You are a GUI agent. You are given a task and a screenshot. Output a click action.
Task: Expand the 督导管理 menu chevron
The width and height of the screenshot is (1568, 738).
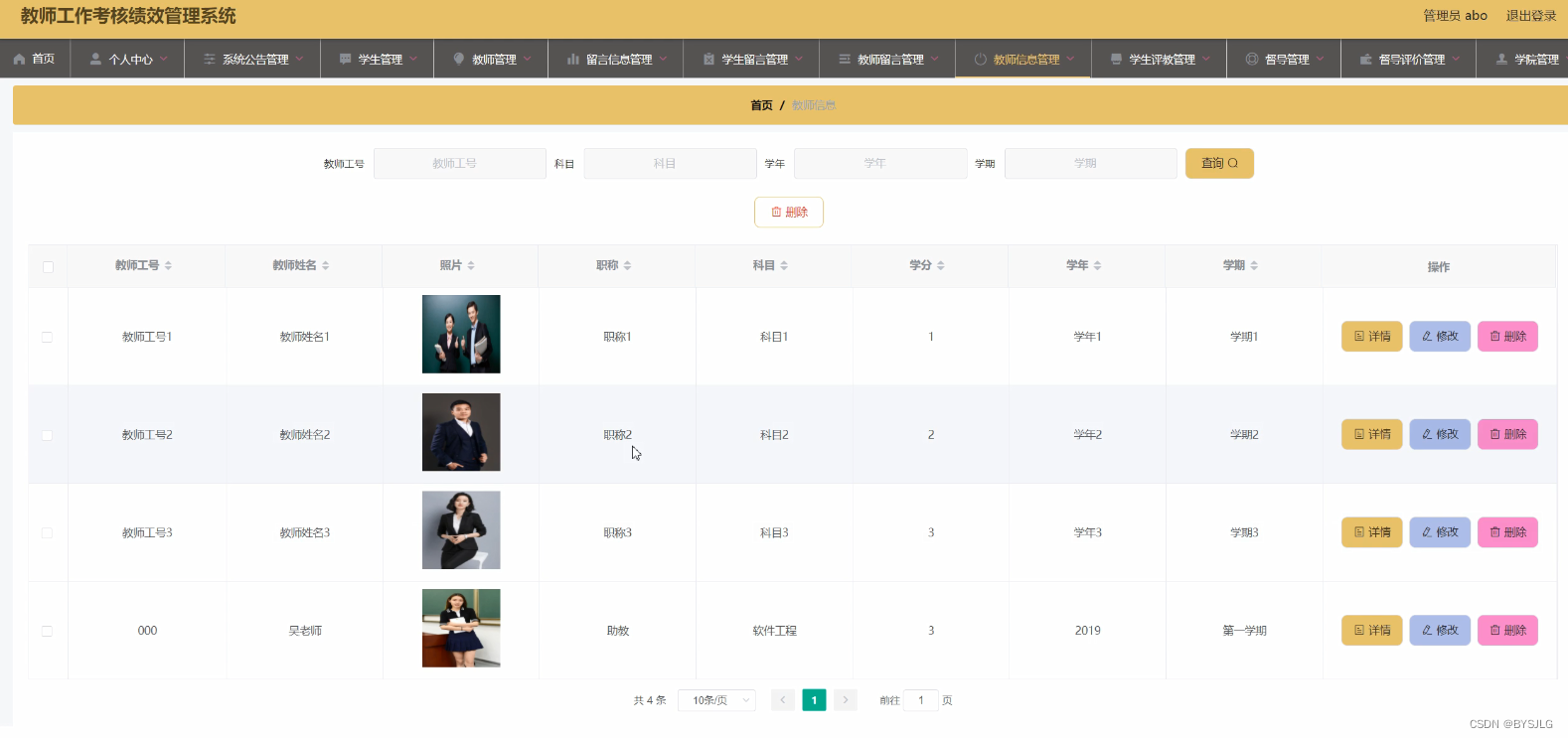pos(1321,60)
